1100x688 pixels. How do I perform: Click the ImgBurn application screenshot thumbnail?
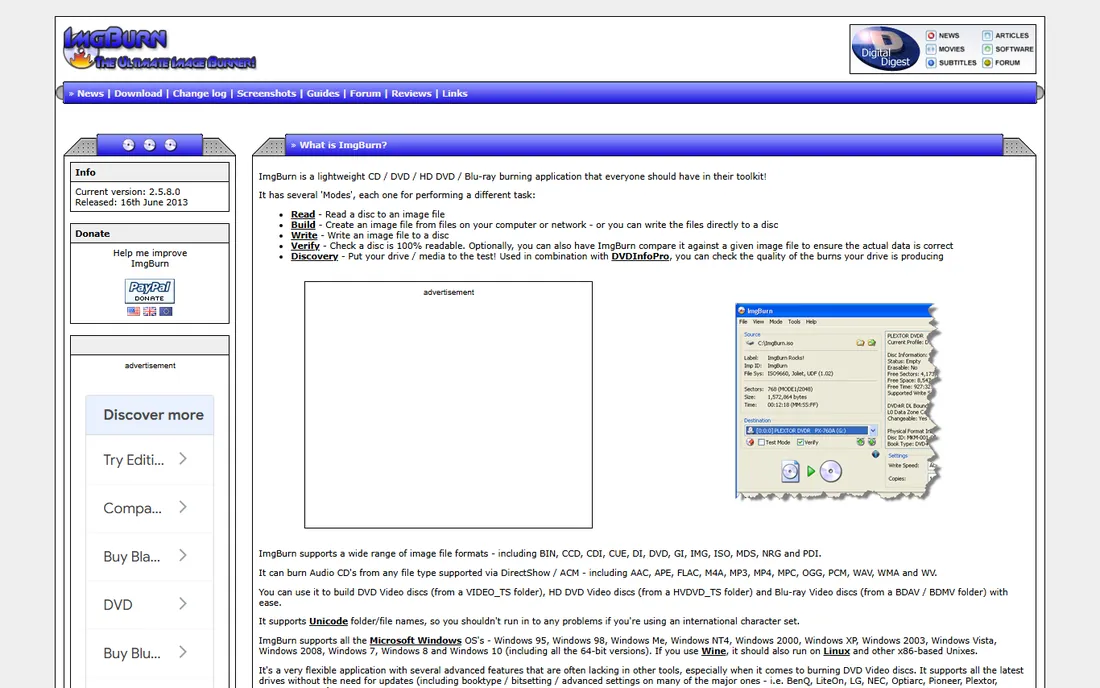click(x=838, y=402)
